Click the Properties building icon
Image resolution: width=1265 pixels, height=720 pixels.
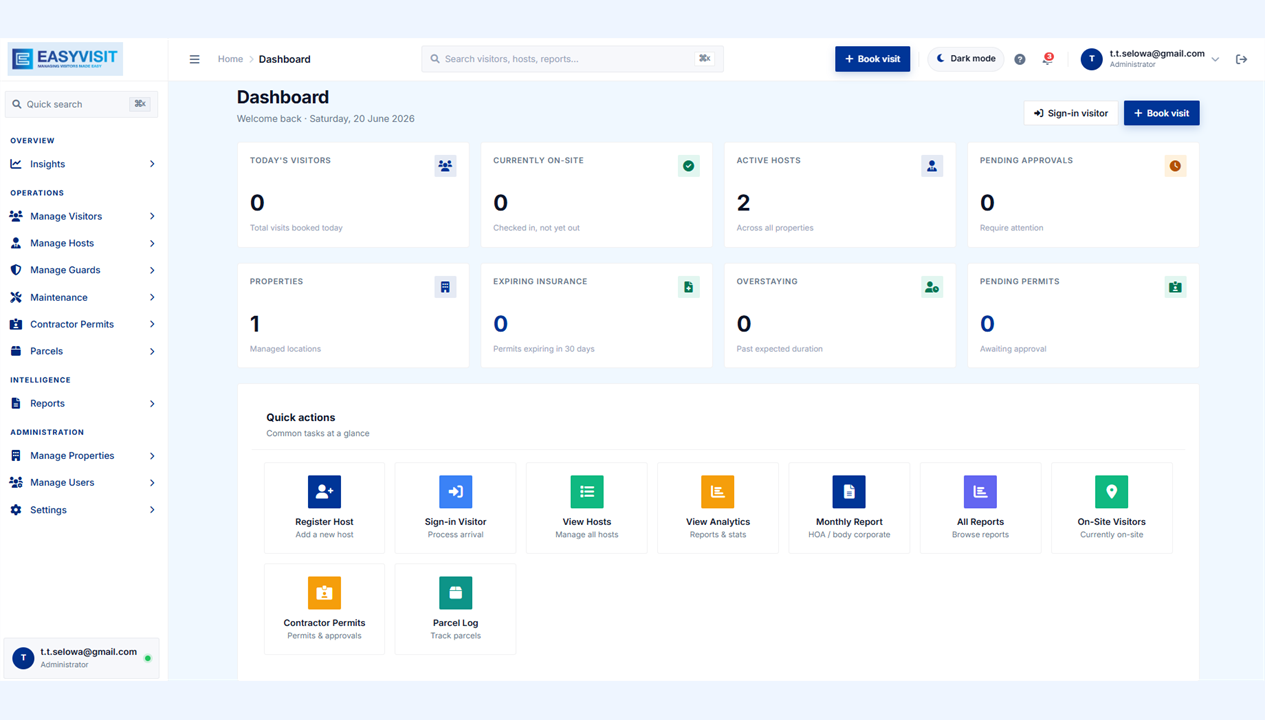pyautogui.click(x=445, y=287)
